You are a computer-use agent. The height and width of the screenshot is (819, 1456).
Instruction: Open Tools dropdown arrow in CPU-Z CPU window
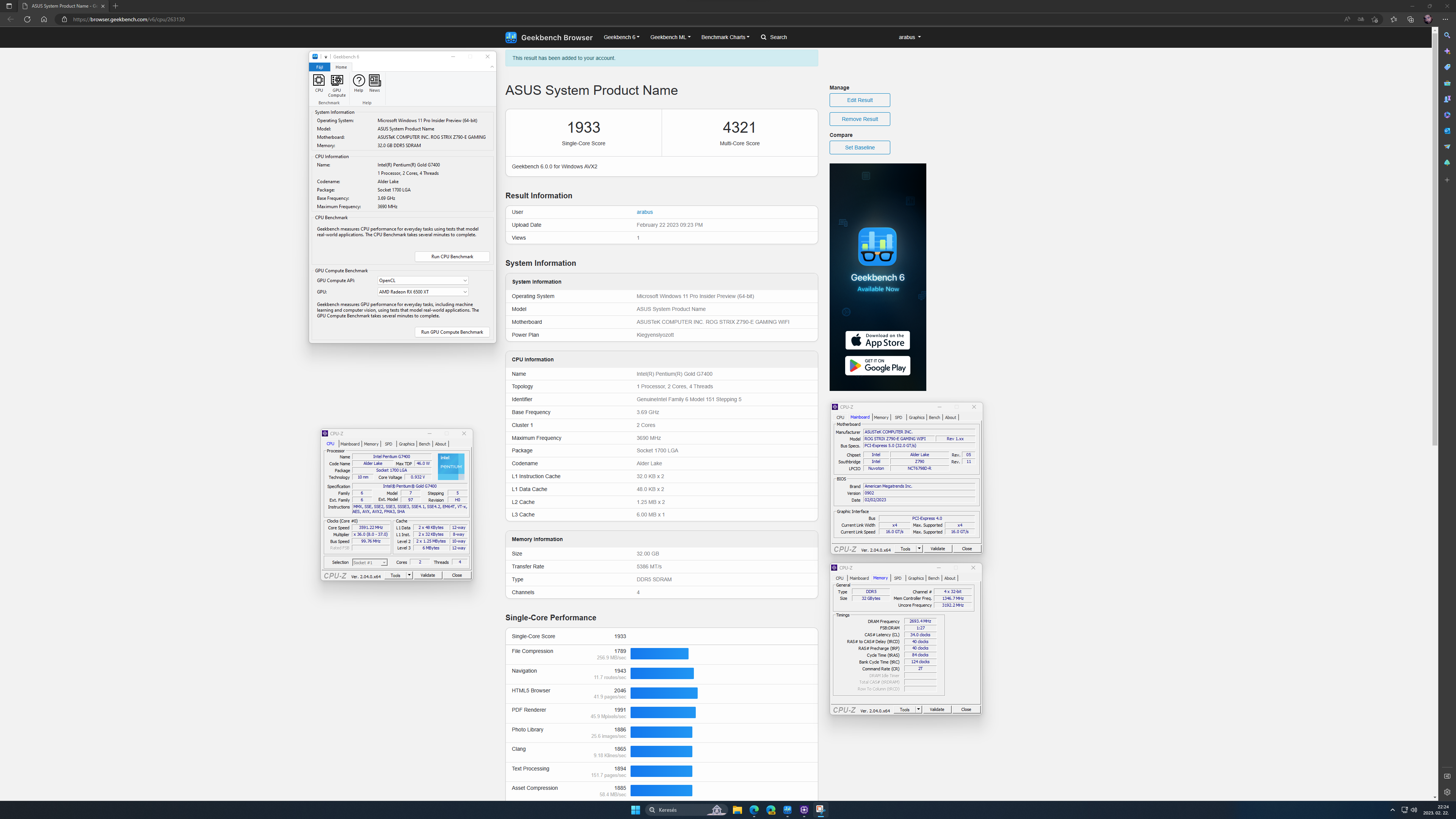(409, 576)
